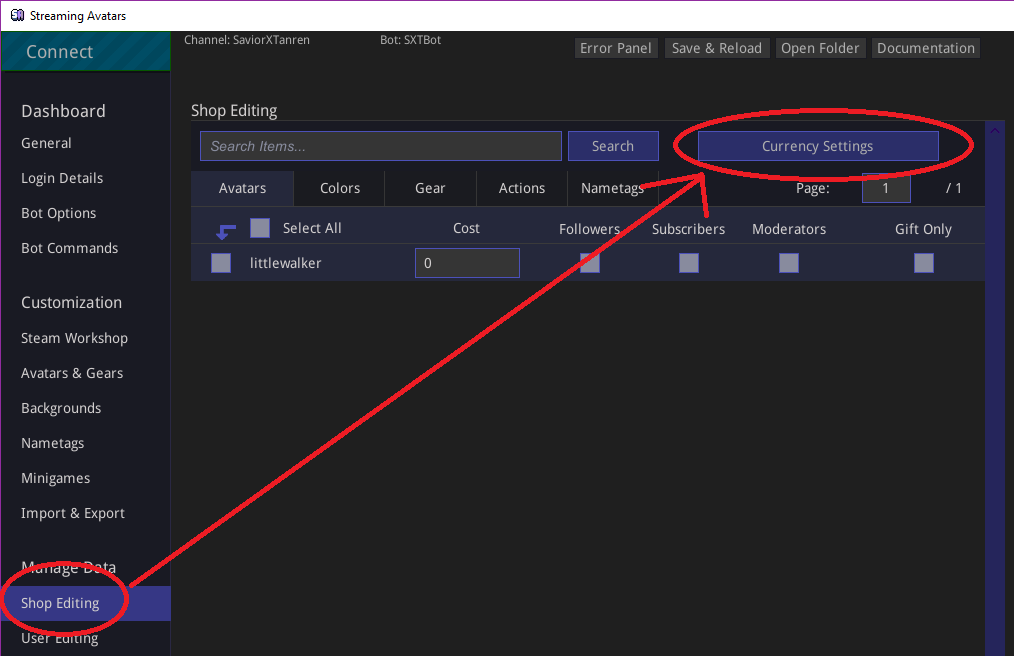Viewport: 1014px width, 656px height.
Task: Open the Documentation
Action: coord(925,47)
